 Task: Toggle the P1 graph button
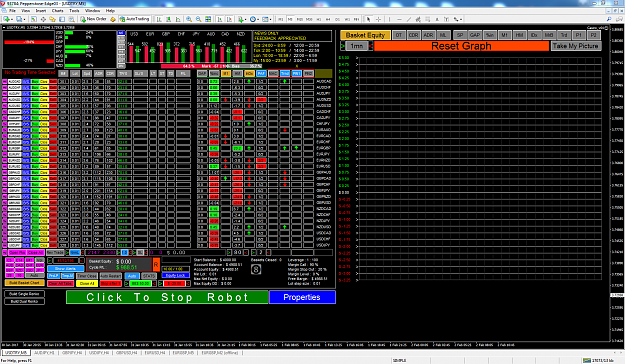578,35
